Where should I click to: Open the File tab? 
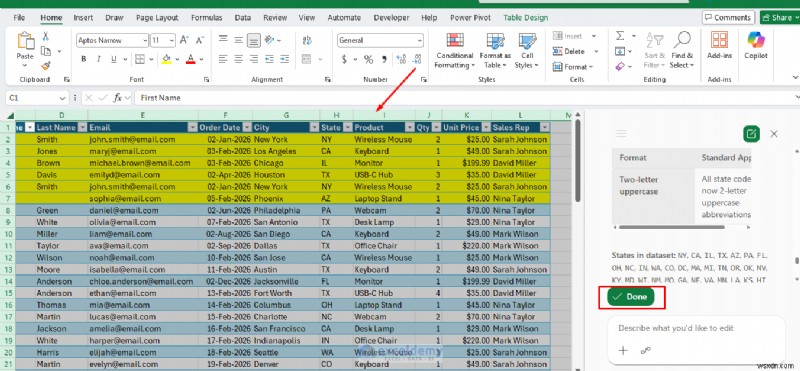19,18
